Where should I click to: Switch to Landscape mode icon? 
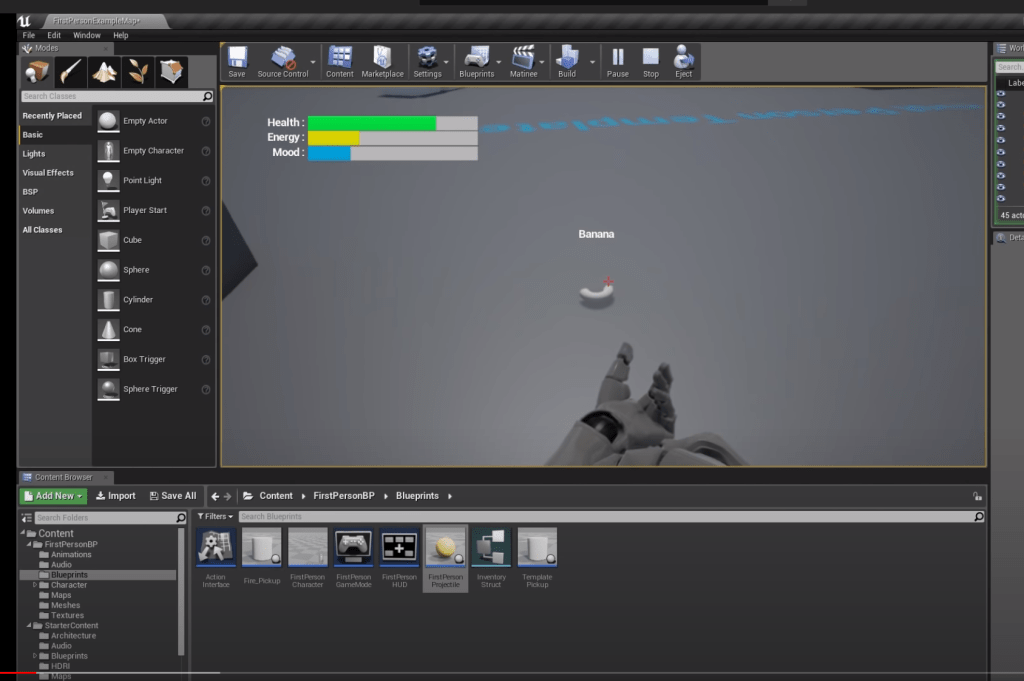(x=104, y=71)
